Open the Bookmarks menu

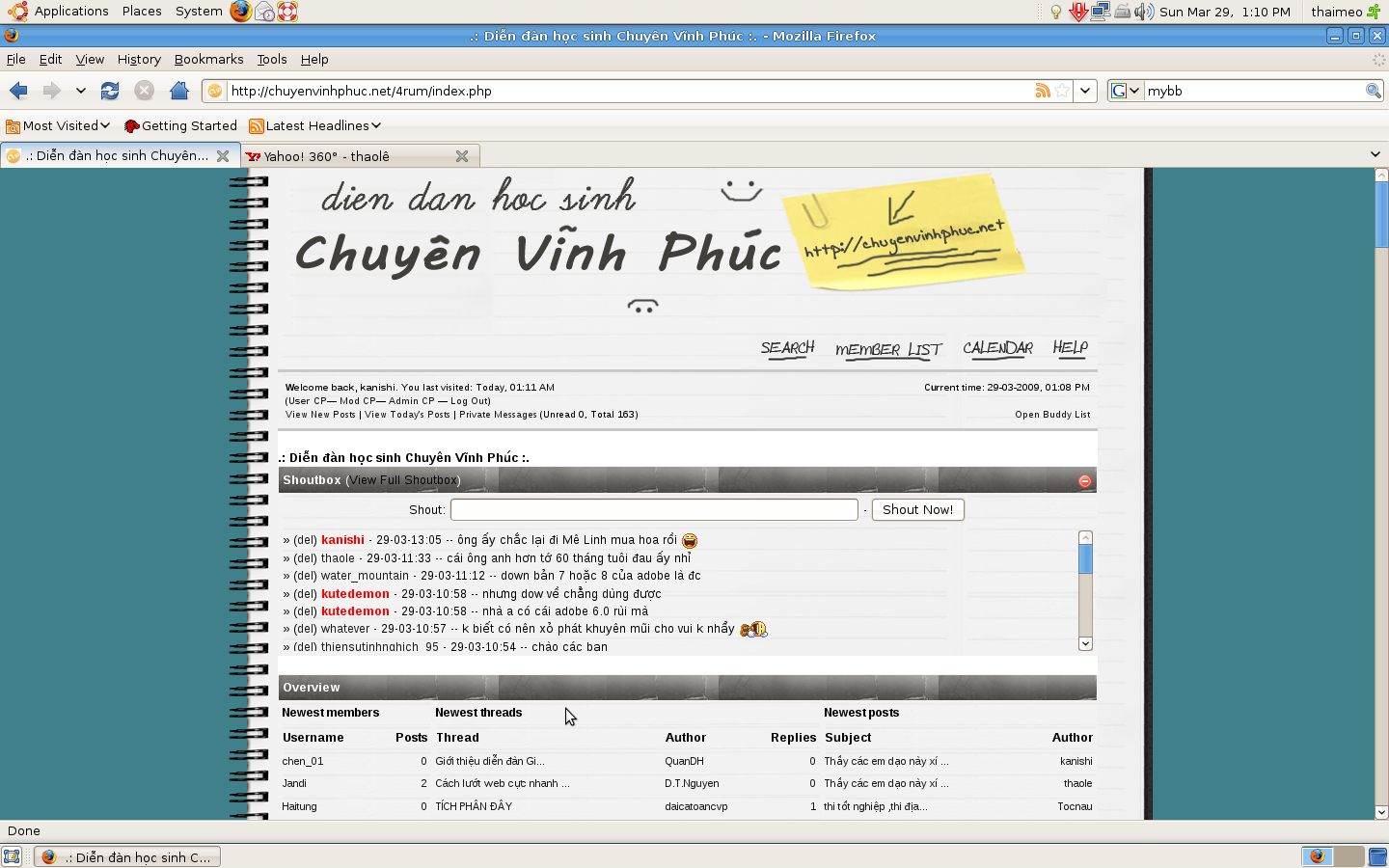coord(208,59)
